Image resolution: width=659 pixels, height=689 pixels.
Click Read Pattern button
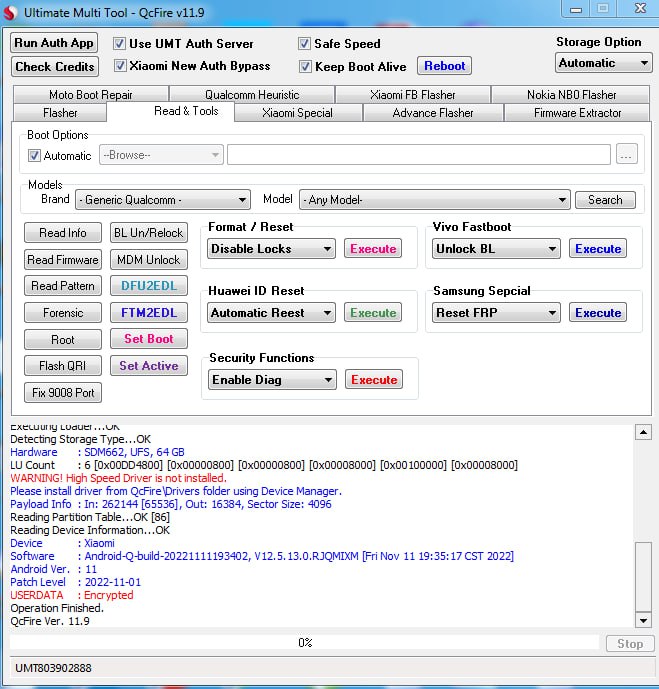point(63,286)
